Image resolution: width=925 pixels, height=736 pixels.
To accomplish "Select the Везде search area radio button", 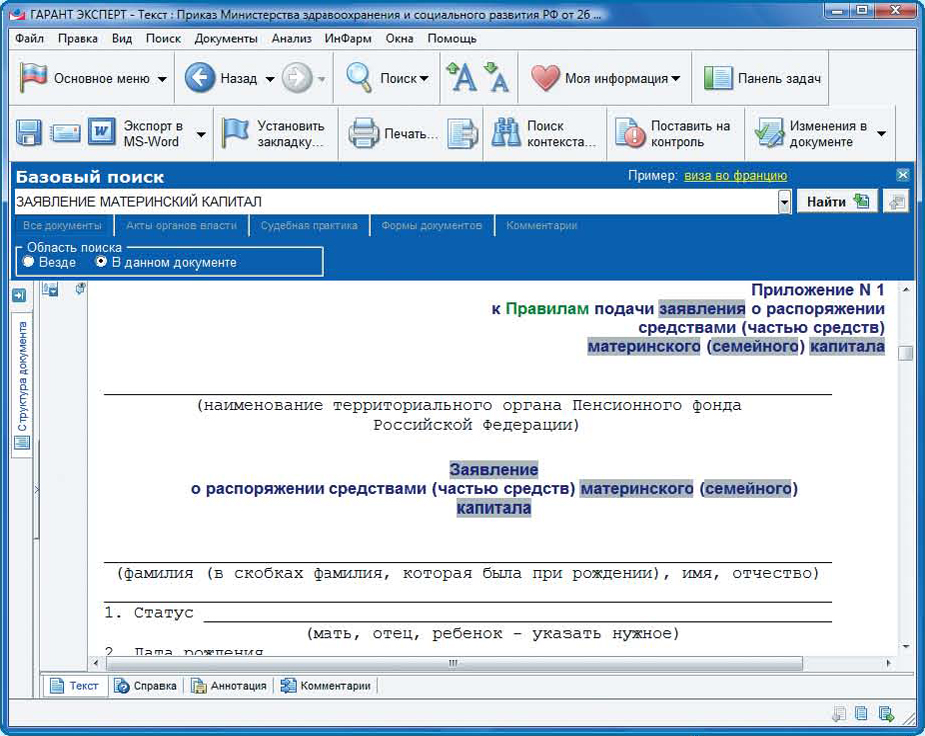I will pos(28,262).
